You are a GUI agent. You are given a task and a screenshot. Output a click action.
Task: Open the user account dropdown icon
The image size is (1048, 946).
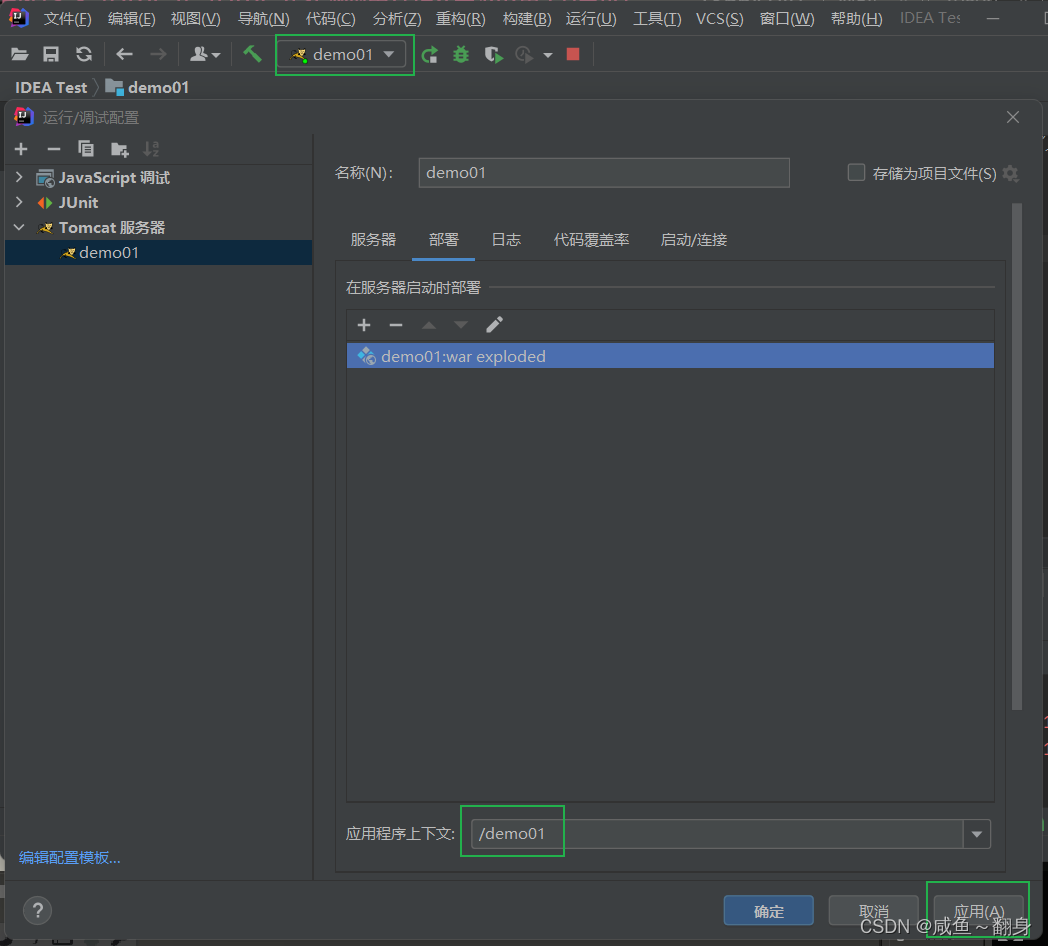(x=205, y=54)
